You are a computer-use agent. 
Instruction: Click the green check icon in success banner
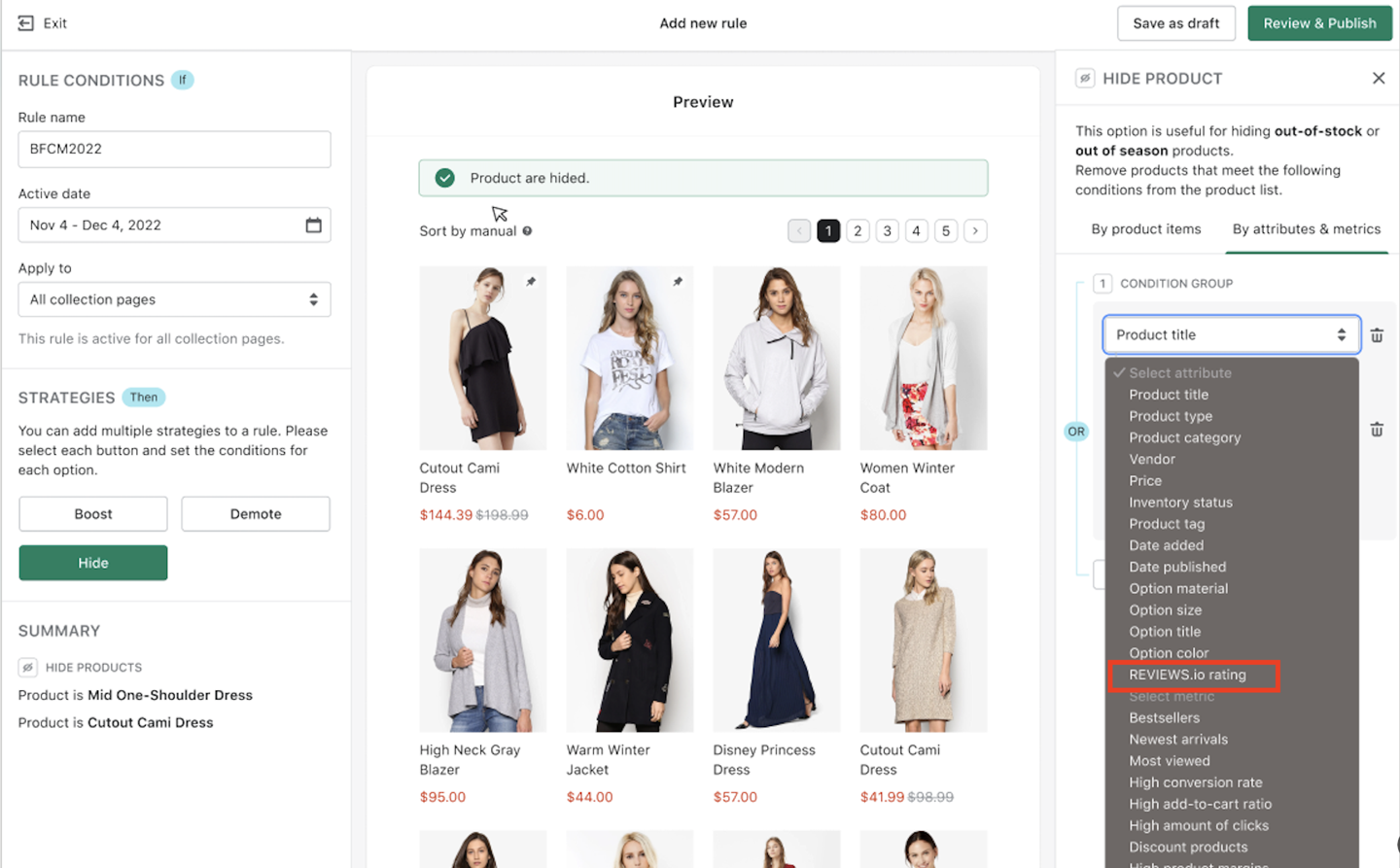tap(445, 178)
